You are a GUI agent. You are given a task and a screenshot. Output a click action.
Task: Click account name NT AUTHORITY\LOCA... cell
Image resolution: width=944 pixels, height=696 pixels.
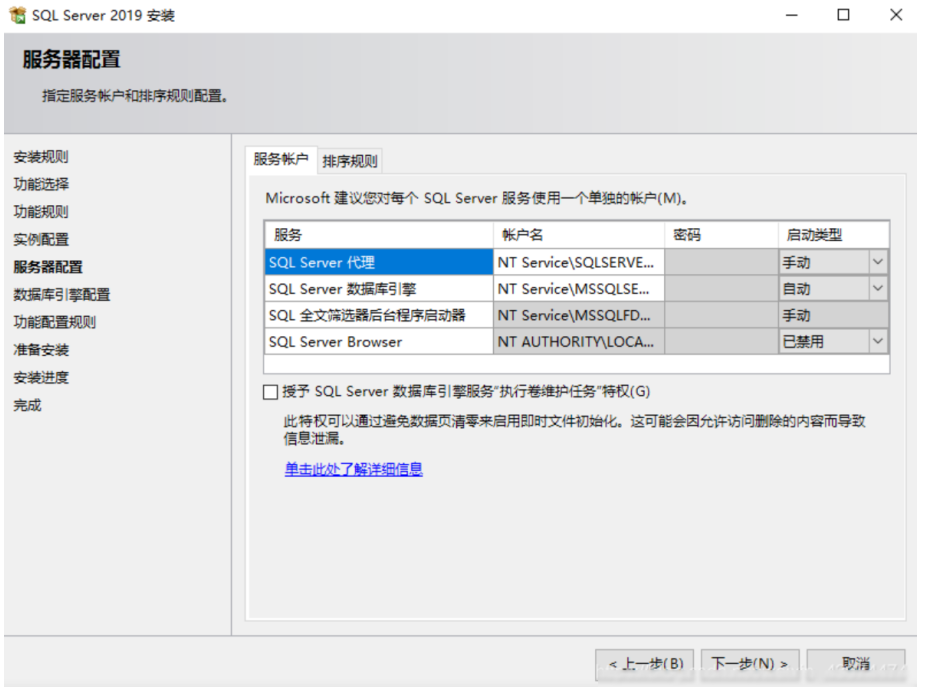579,341
